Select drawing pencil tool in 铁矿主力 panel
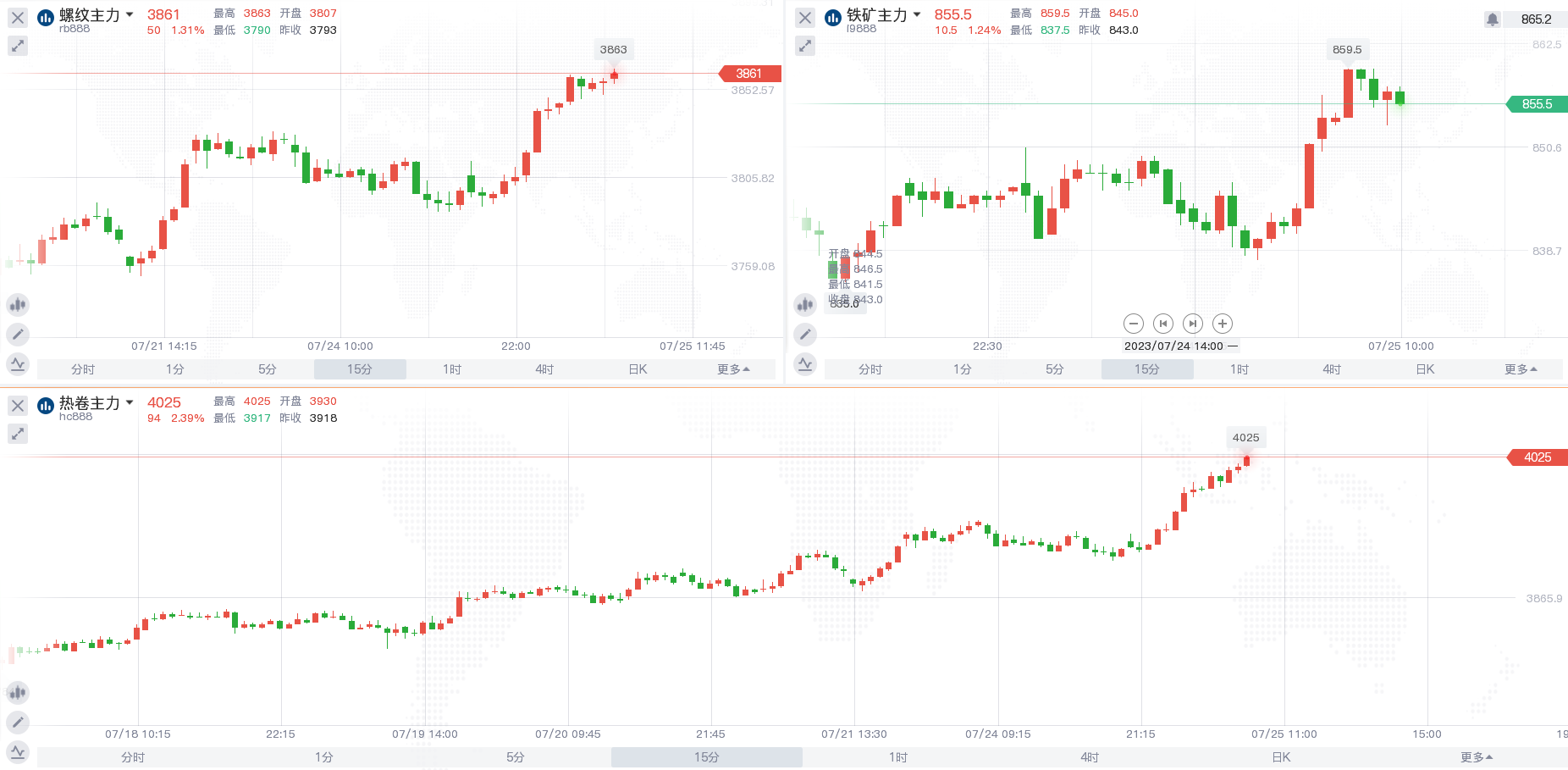Image resolution: width=1568 pixels, height=770 pixels. click(x=805, y=335)
